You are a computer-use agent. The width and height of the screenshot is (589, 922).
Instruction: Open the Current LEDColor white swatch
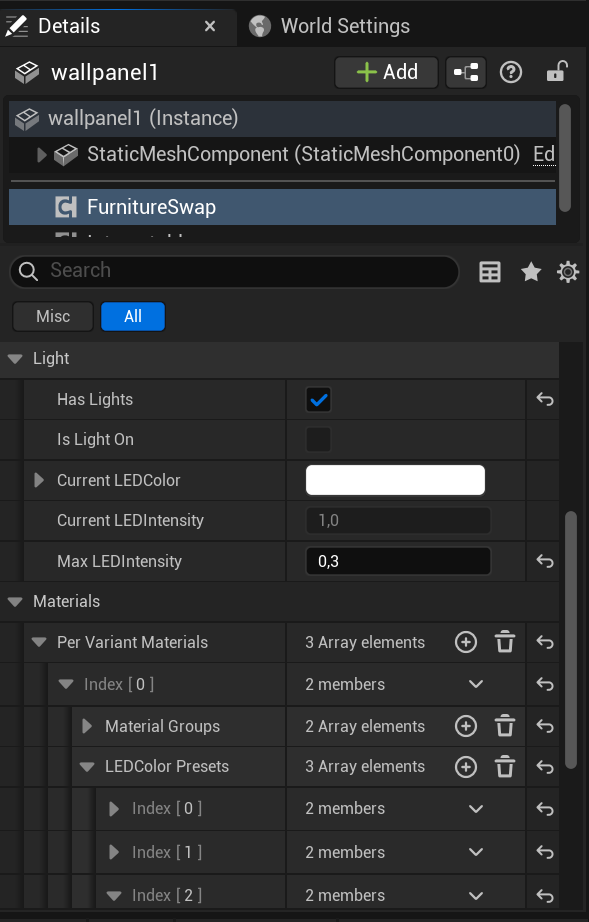[x=395, y=480]
